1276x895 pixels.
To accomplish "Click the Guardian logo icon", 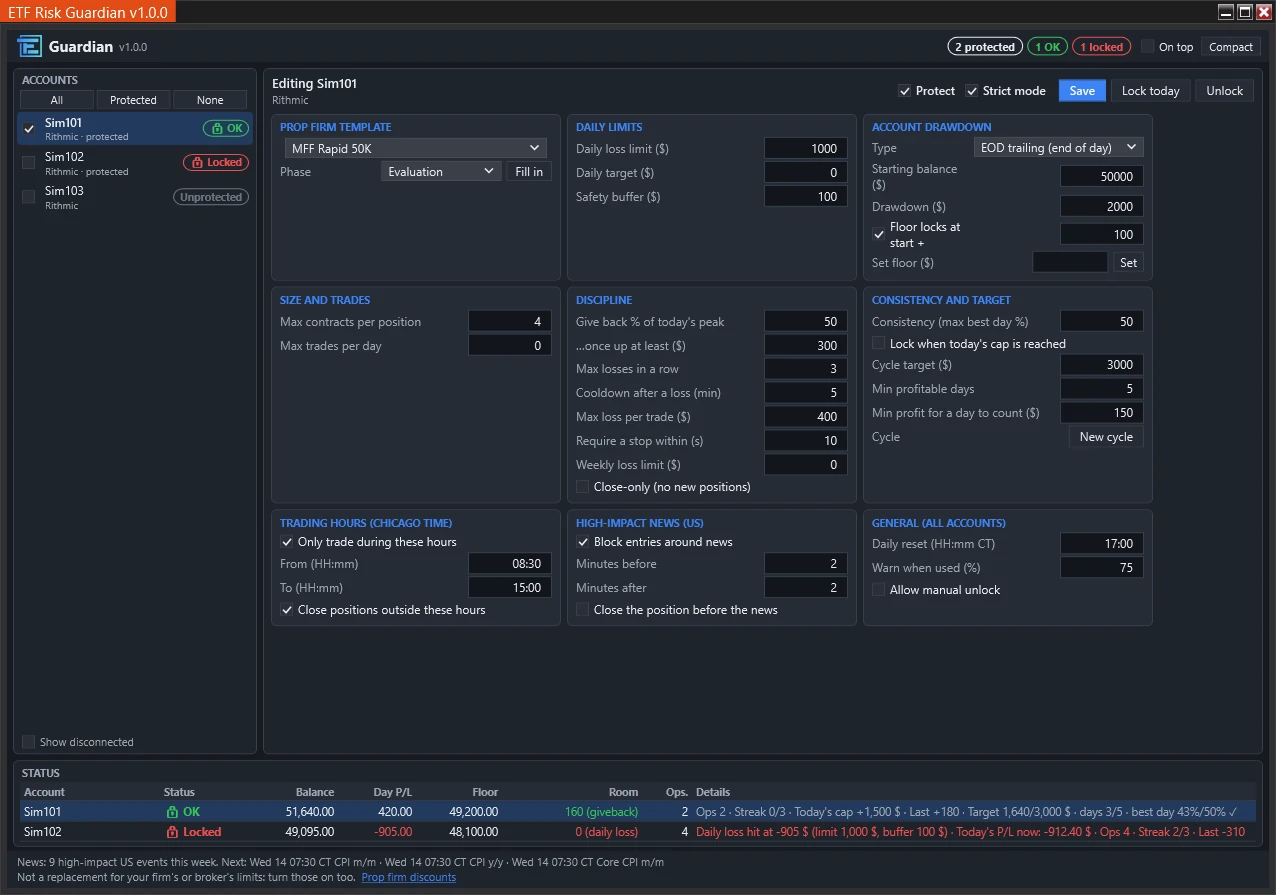I will 30,46.
